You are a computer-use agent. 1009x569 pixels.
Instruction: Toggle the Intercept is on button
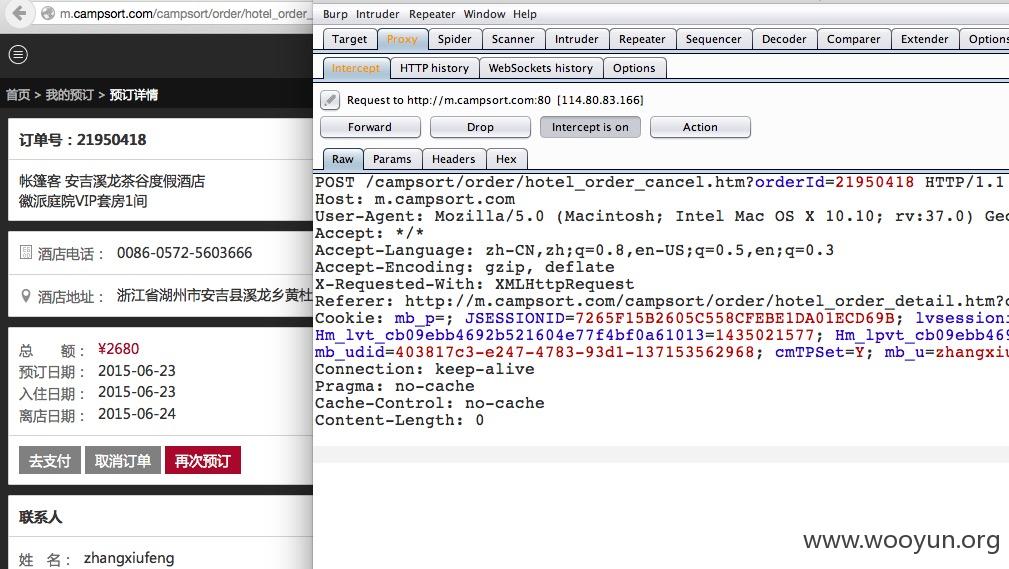point(590,127)
